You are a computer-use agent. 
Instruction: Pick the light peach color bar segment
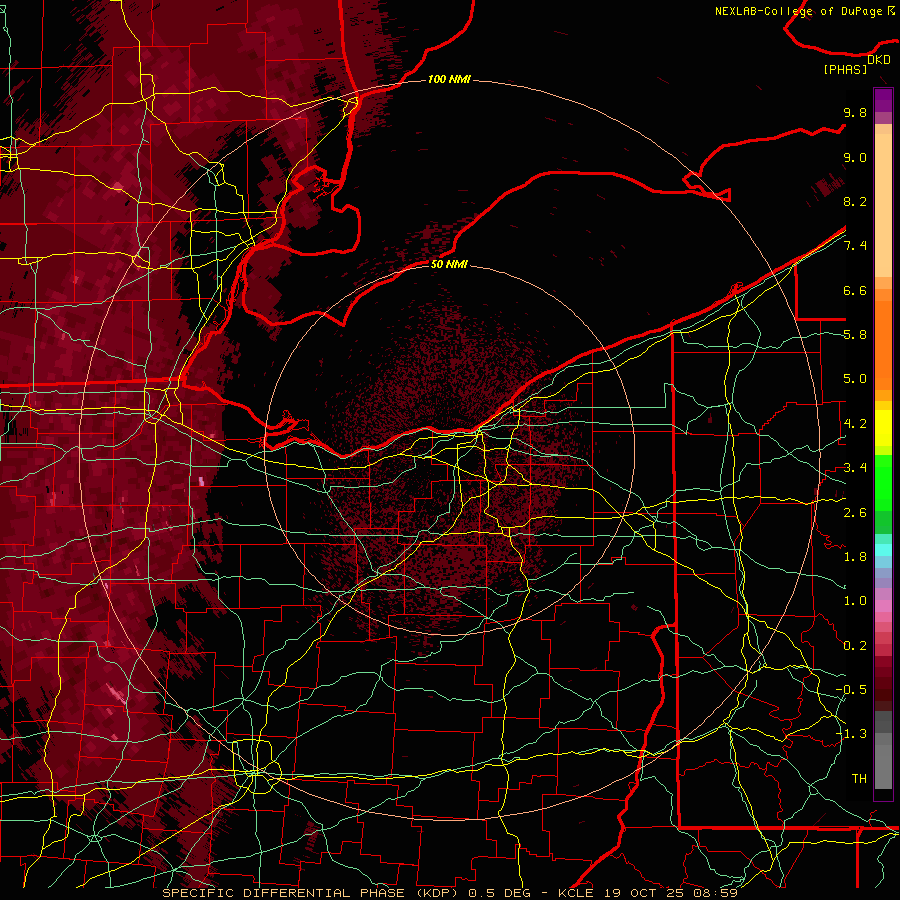[x=883, y=205]
